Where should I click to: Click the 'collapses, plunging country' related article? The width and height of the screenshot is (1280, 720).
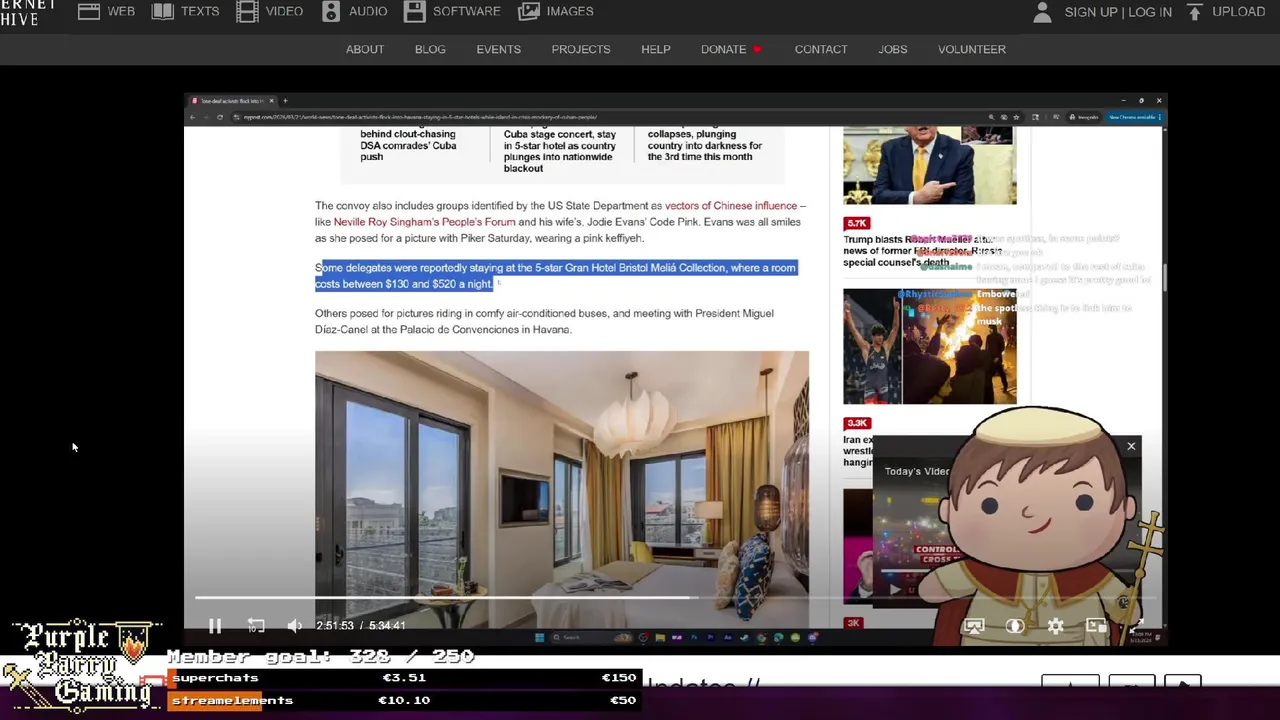[x=705, y=145]
